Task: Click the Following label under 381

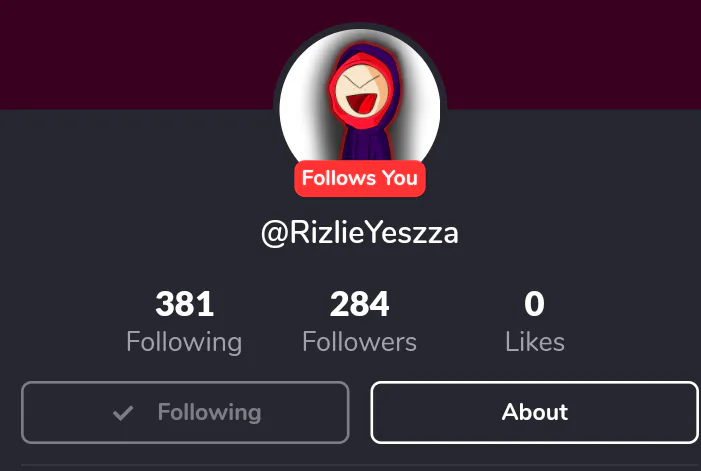Action: click(x=184, y=342)
